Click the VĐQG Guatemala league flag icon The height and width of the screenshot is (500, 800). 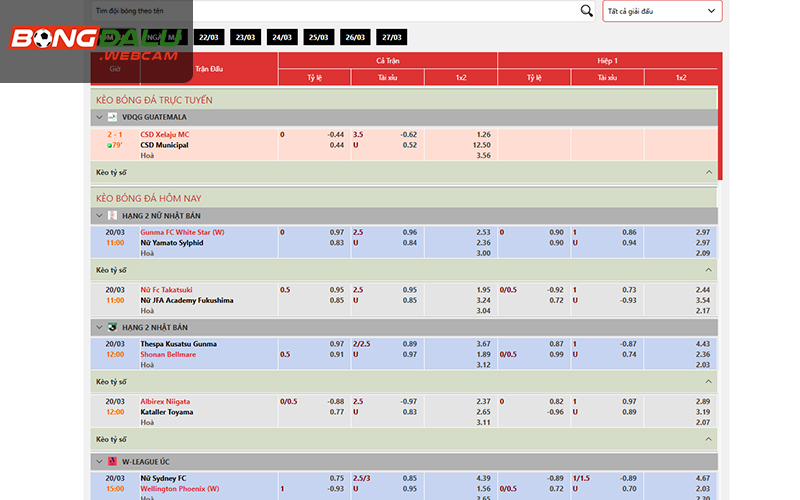point(112,117)
